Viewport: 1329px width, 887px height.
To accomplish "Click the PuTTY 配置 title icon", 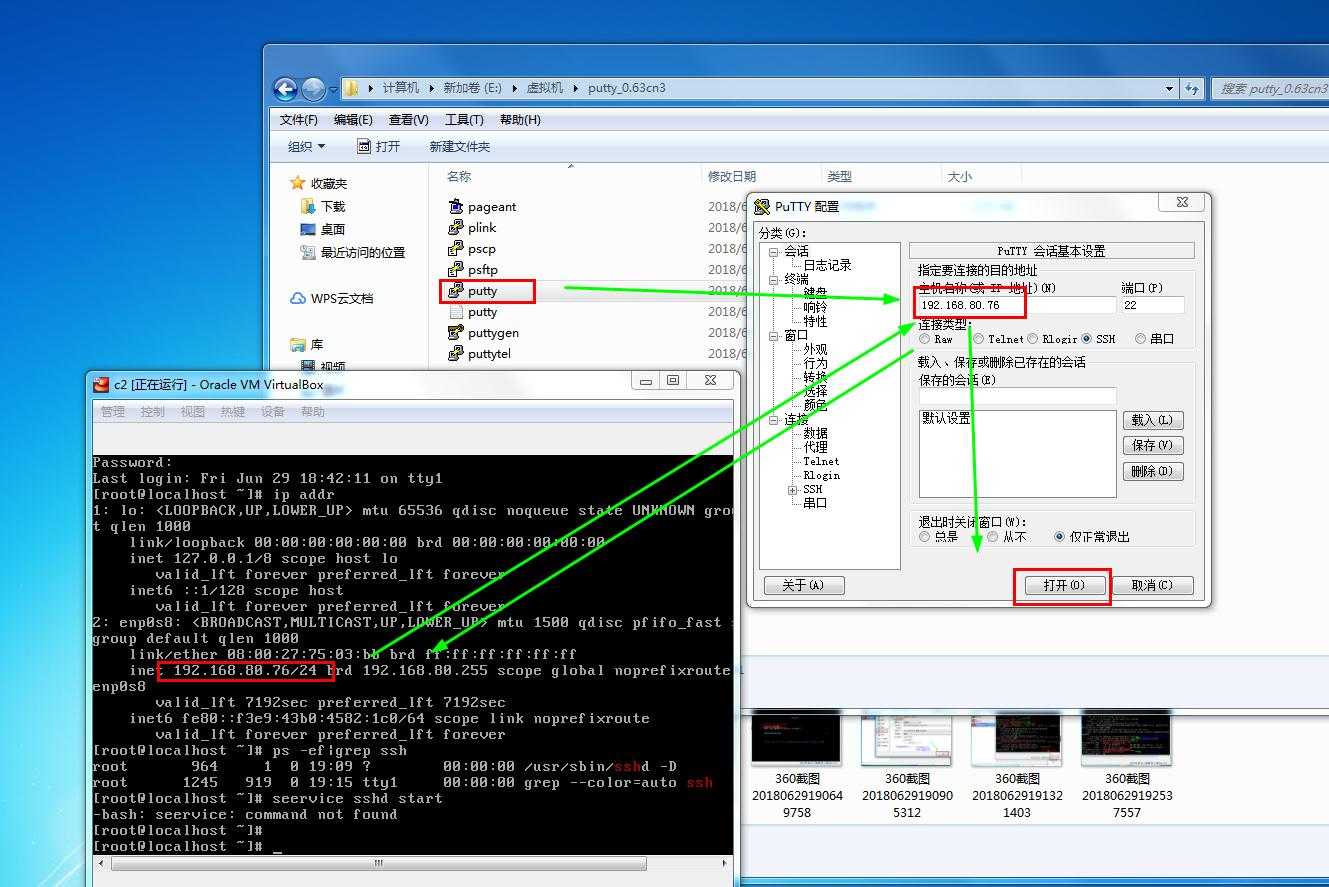I will (x=763, y=207).
